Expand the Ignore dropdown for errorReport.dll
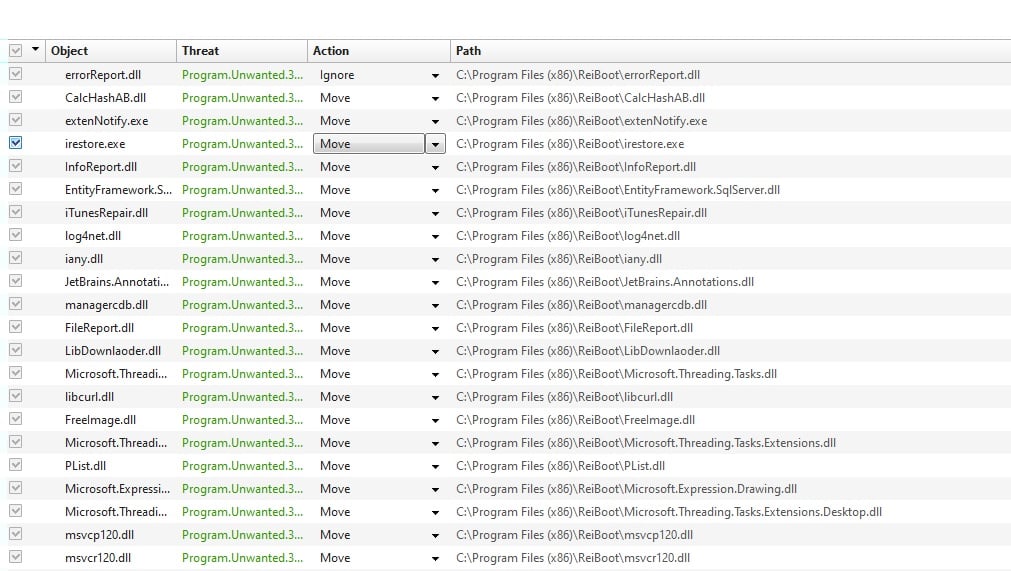 point(435,75)
